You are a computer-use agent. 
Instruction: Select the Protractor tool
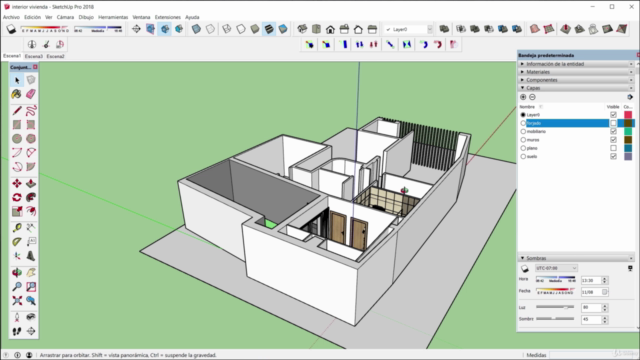[17, 242]
